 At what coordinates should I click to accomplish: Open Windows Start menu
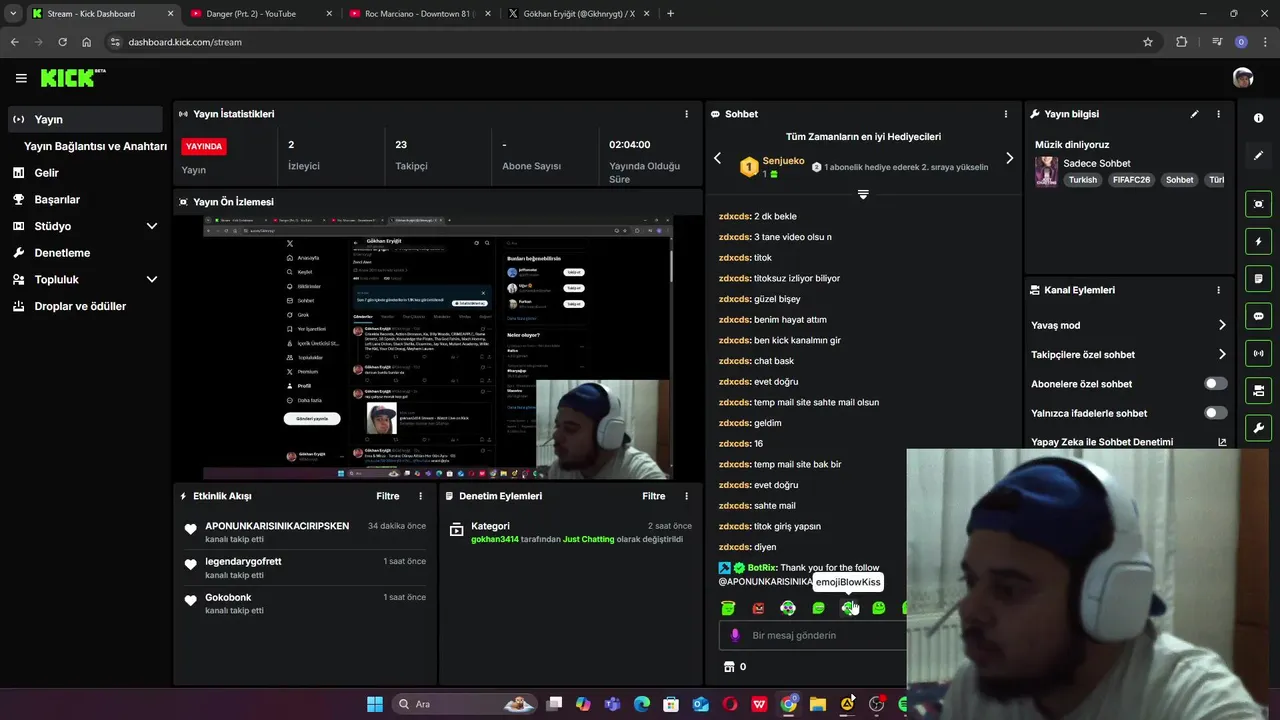(375, 704)
